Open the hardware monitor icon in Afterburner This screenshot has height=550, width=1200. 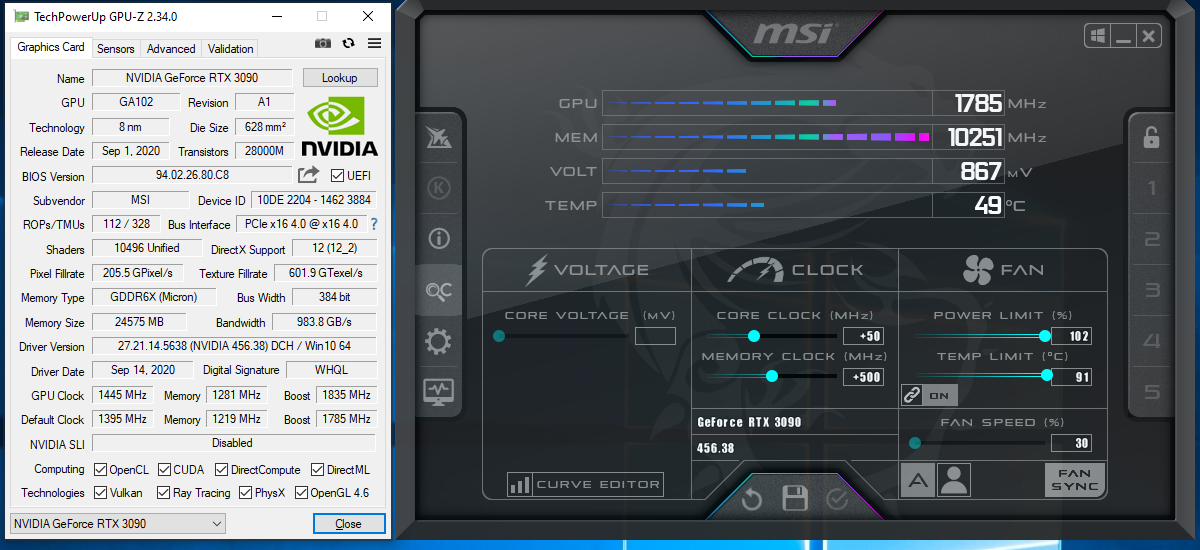438,391
